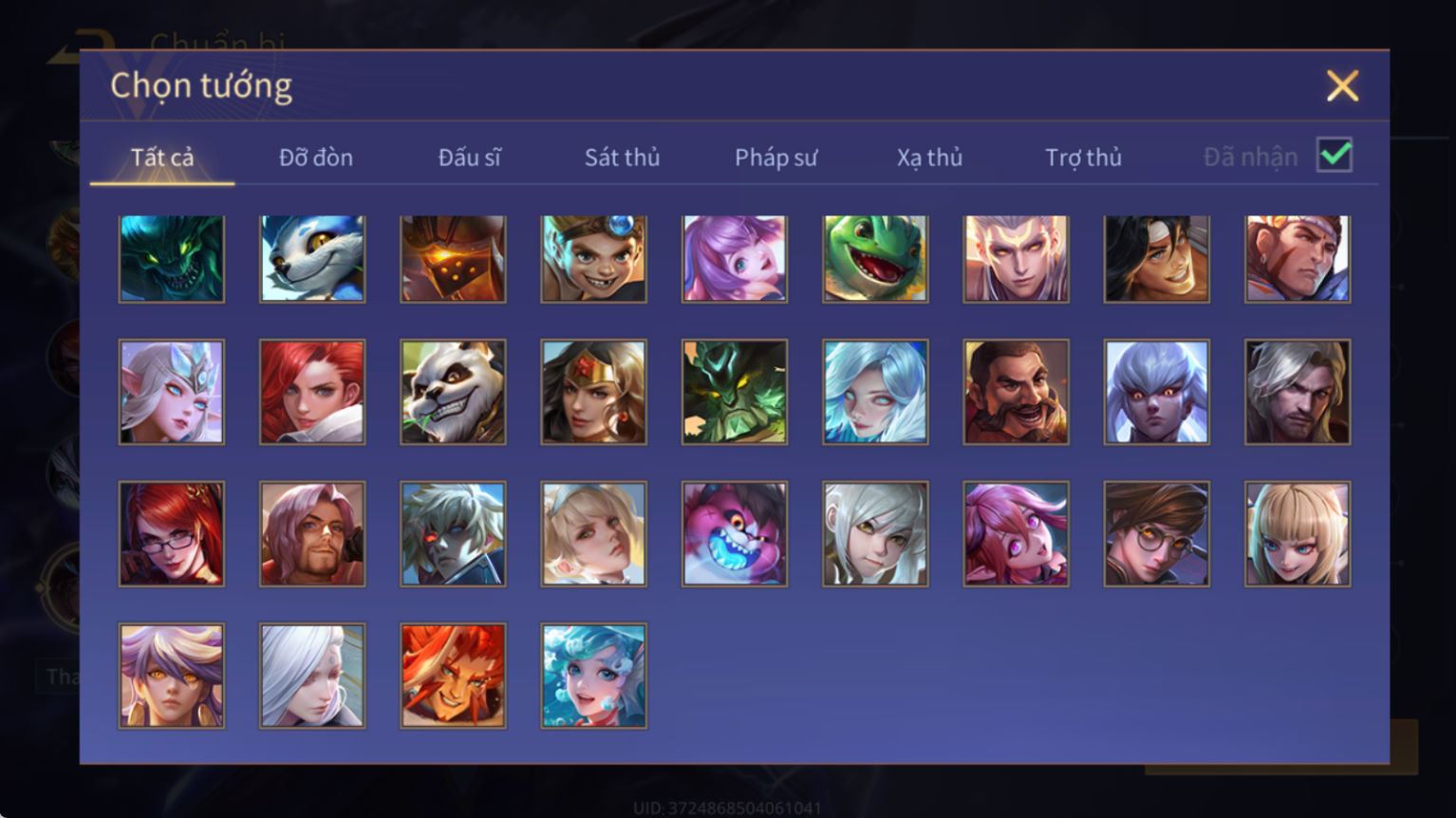Open the Sát thủ tab
Image resolution: width=1456 pixels, height=818 pixels.
coord(622,158)
